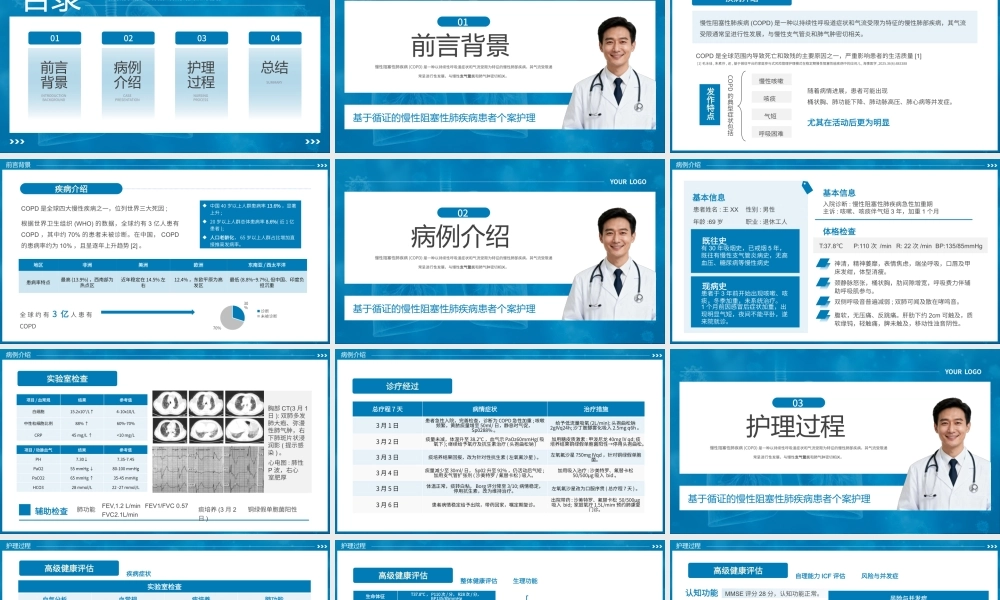Select the 认知功能 label
The width and height of the screenshot is (1000, 600).
pyautogui.click(x=702, y=593)
